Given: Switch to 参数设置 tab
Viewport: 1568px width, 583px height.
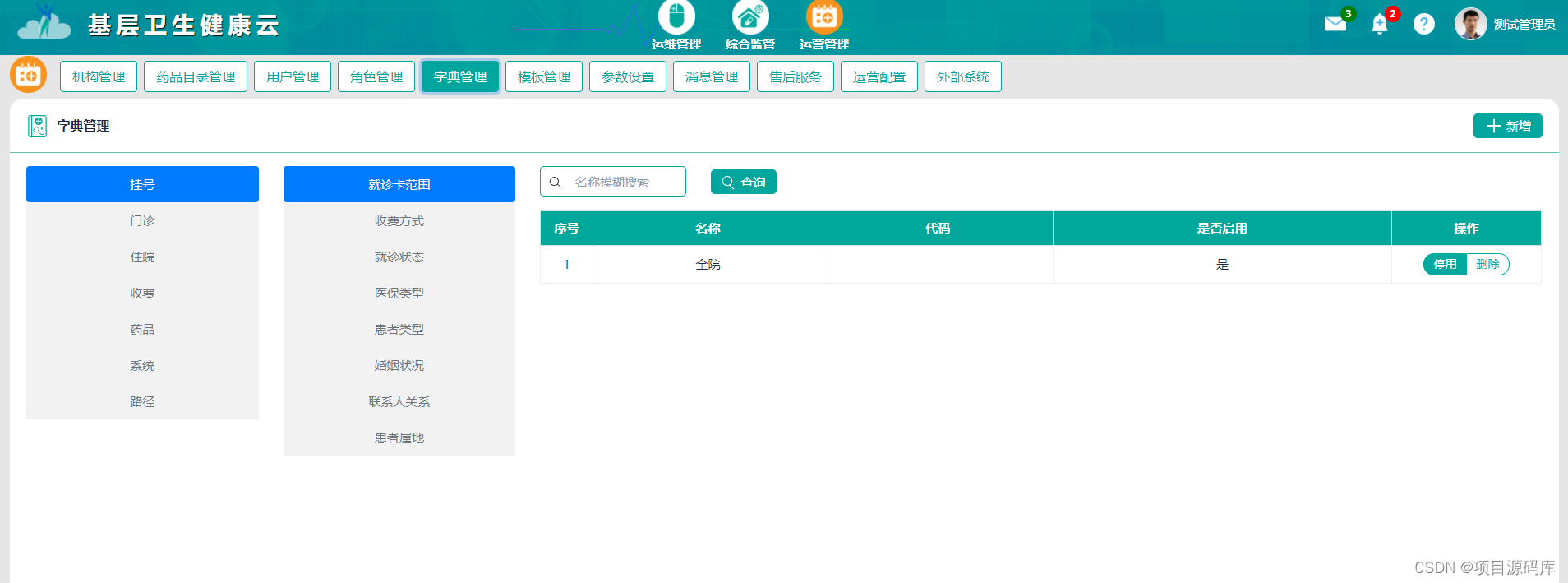Looking at the screenshot, I should click(628, 76).
